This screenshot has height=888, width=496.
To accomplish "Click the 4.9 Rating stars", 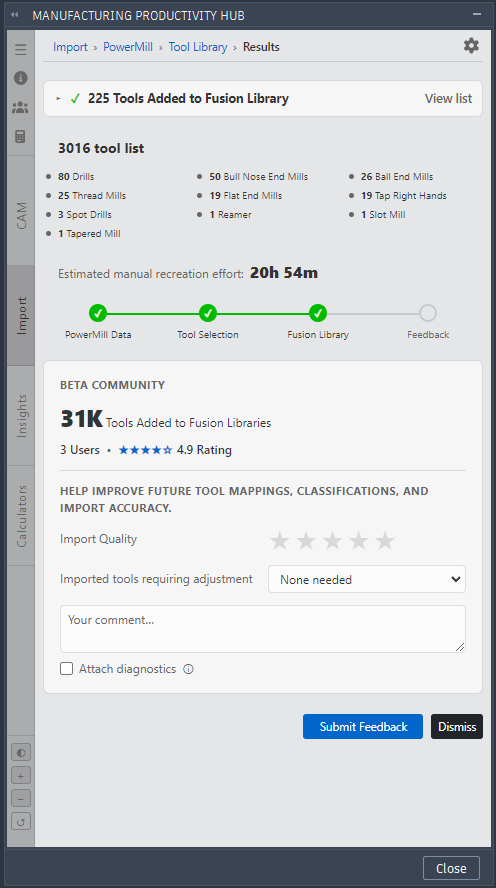I will [x=146, y=450].
